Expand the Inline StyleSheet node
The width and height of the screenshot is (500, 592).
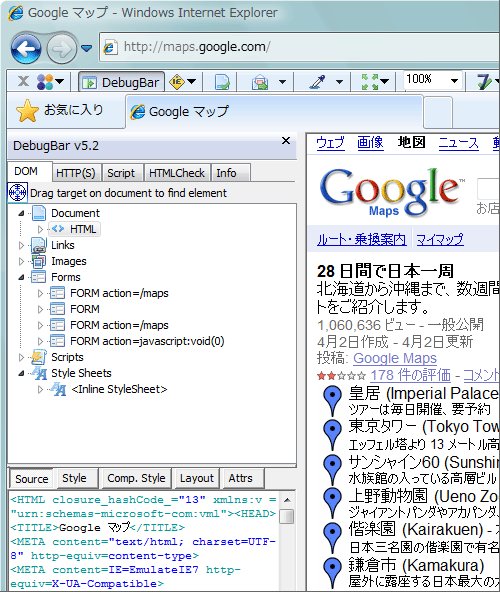(x=40, y=389)
